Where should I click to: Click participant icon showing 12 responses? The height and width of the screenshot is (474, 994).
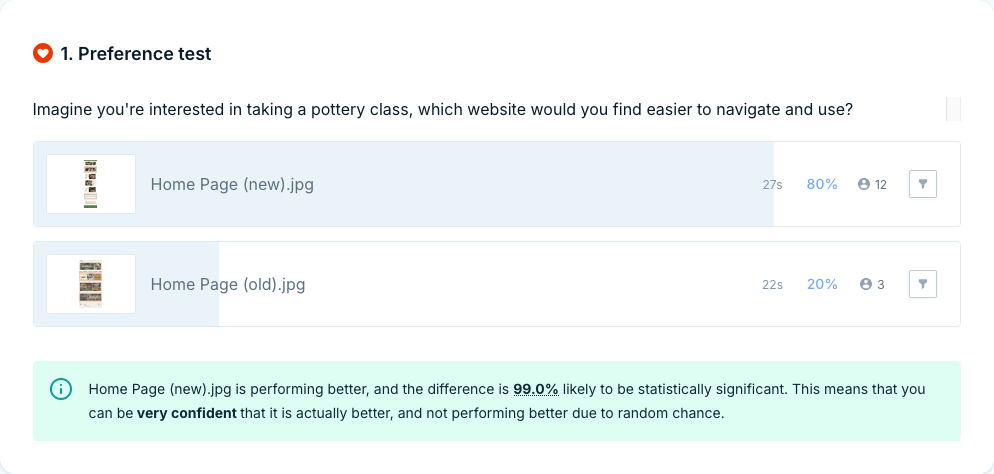(x=864, y=184)
